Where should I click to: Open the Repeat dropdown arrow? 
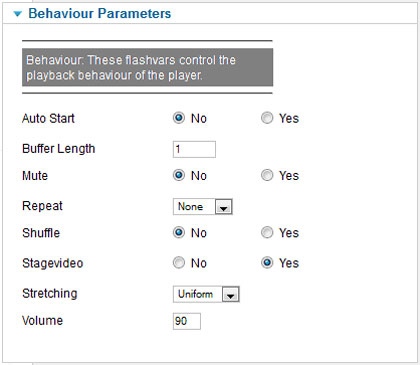224,207
